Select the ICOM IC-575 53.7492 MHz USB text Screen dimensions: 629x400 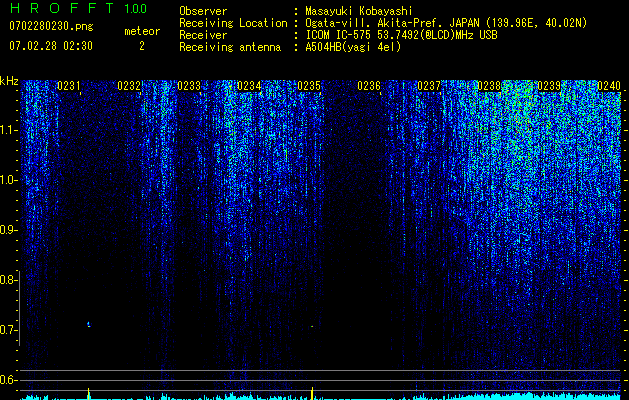401,35
